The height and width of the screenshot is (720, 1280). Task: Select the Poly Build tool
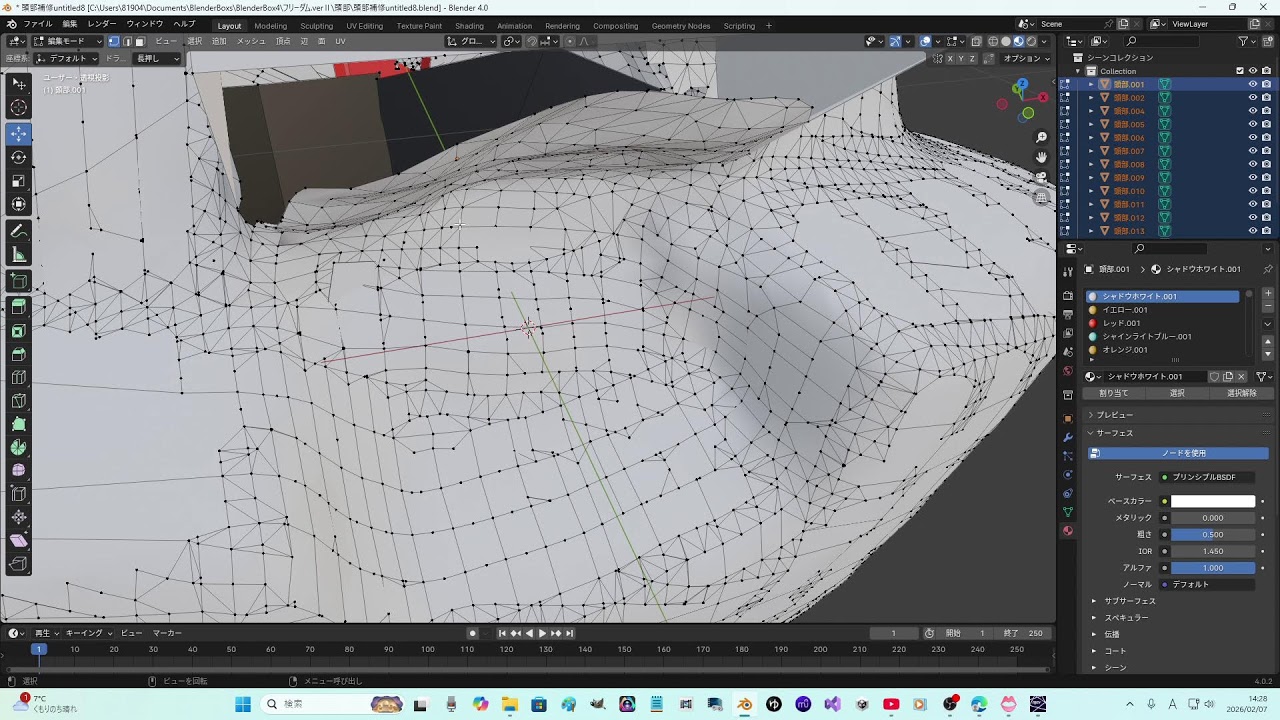pyautogui.click(x=19, y=425)
